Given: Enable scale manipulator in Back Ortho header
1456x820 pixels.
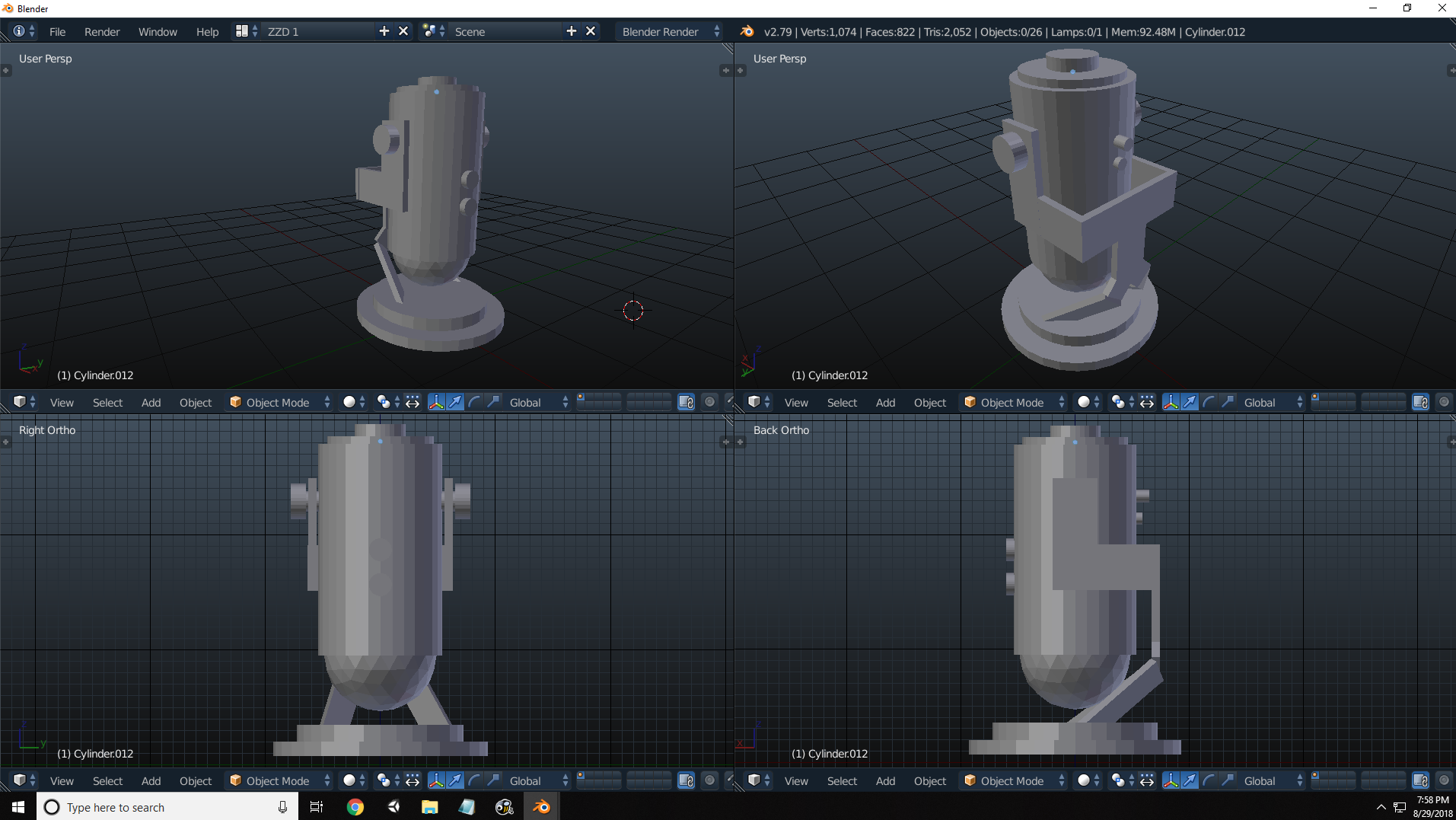Looking at the screenshot, I should coord(1228,780).
